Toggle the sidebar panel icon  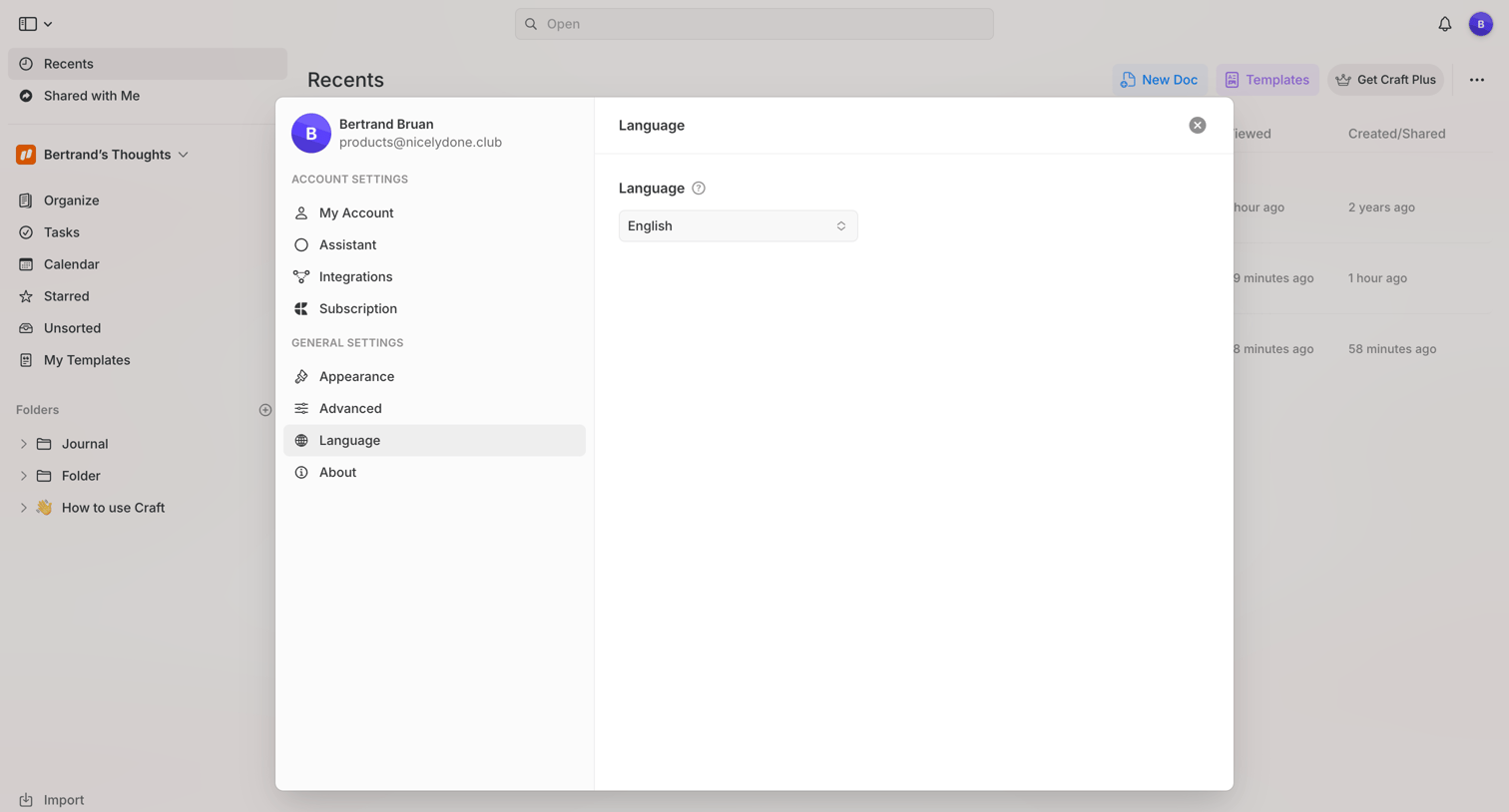click(28, 24)
